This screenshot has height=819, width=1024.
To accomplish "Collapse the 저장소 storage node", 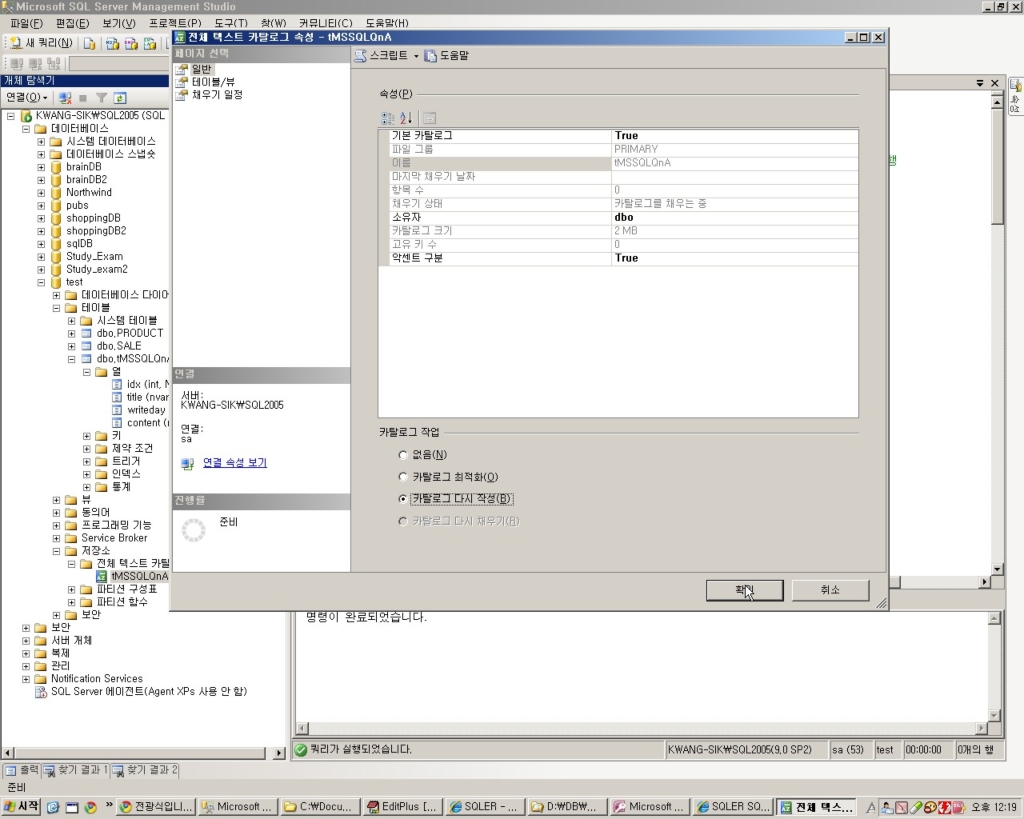I will coord(56,551).
